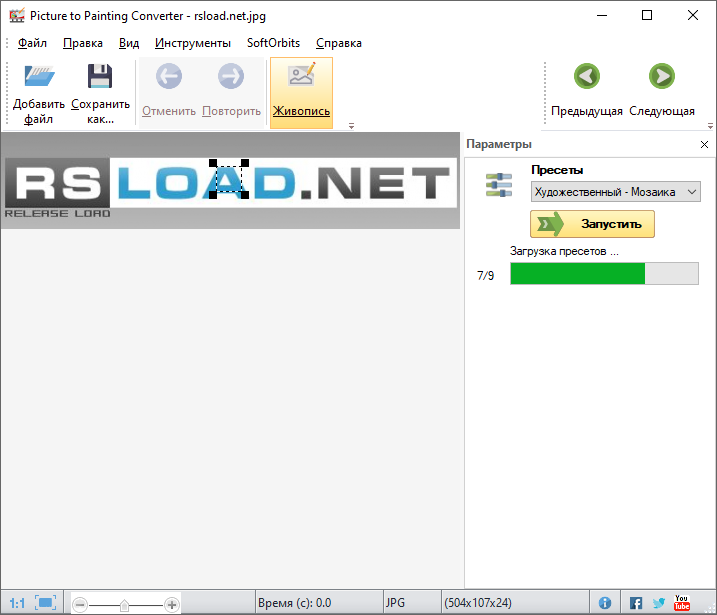
Task: Open the SoftOrbits menu
Action: 273,43
